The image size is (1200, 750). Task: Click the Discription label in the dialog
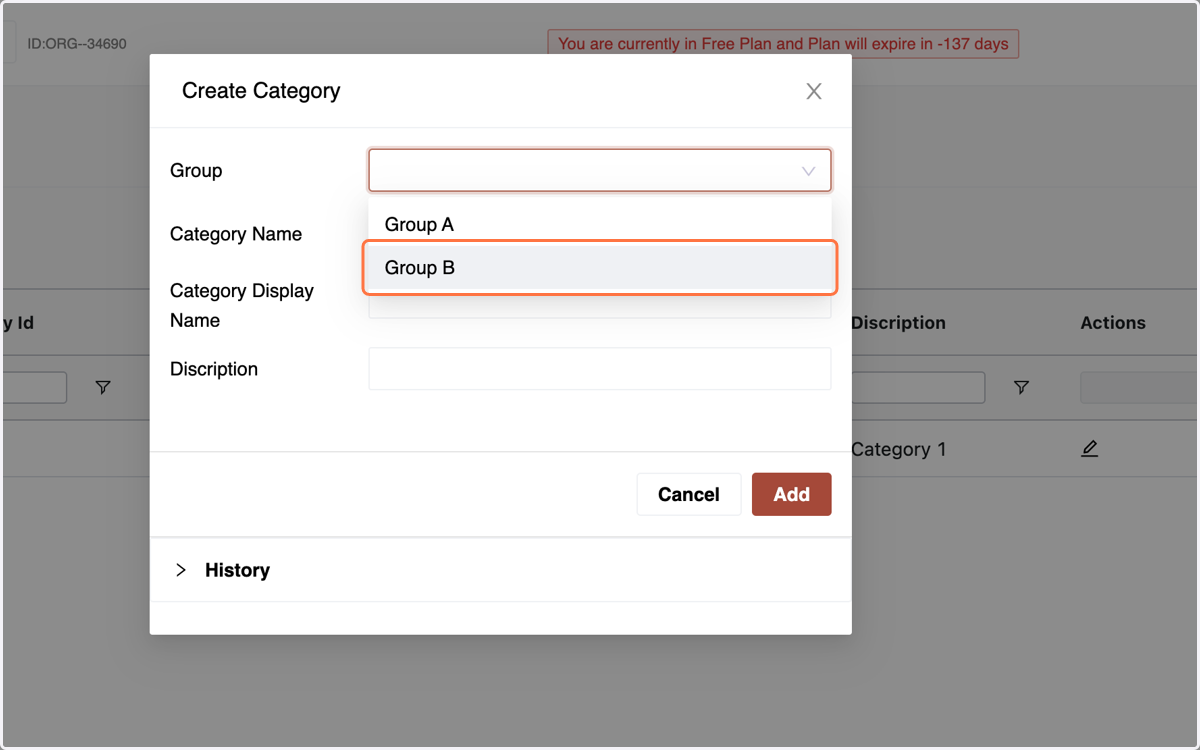[214, 369]
